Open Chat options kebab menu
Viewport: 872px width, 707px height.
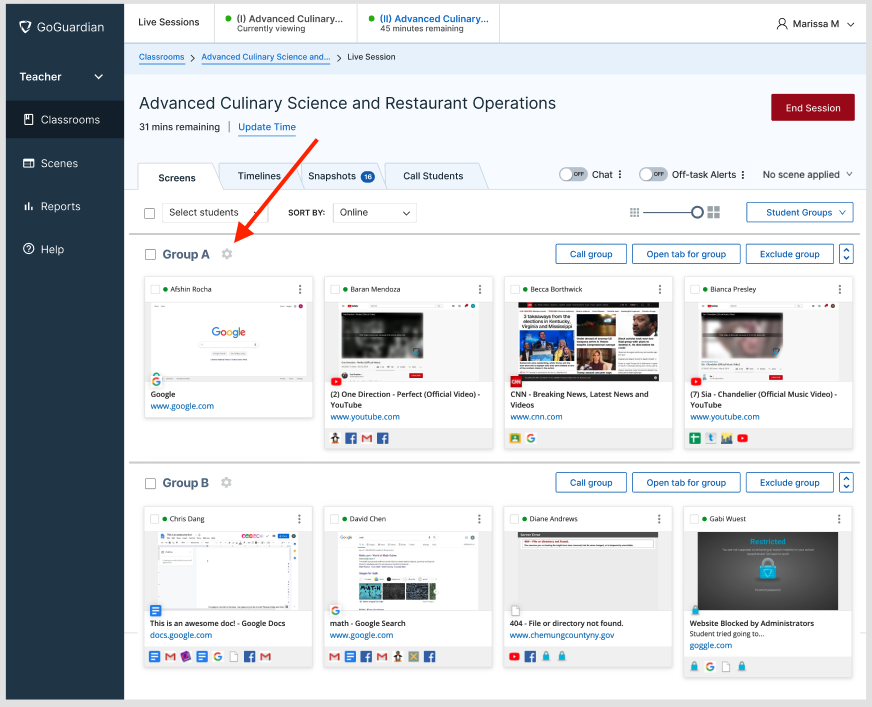coord(620,174)
